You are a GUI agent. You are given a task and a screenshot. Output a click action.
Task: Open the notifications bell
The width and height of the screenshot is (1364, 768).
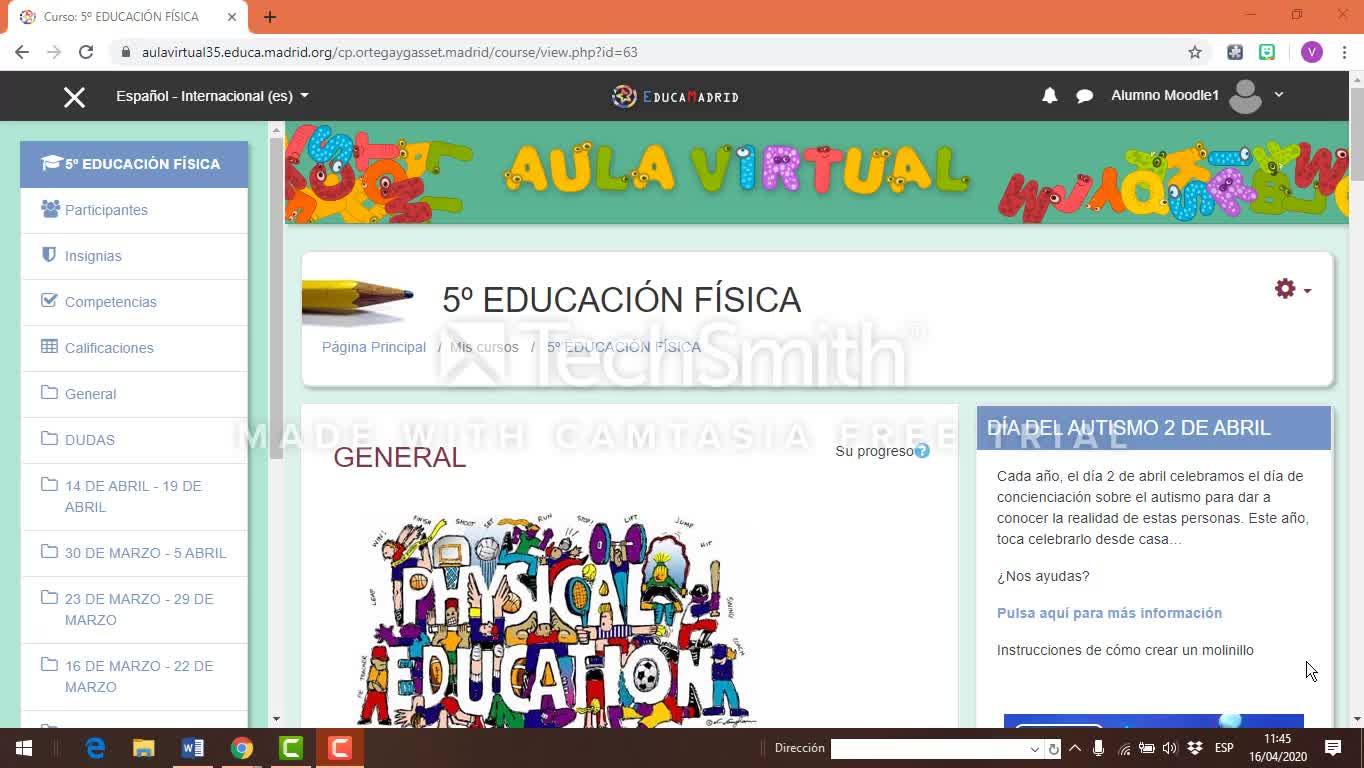click(x=1049, y=96)
